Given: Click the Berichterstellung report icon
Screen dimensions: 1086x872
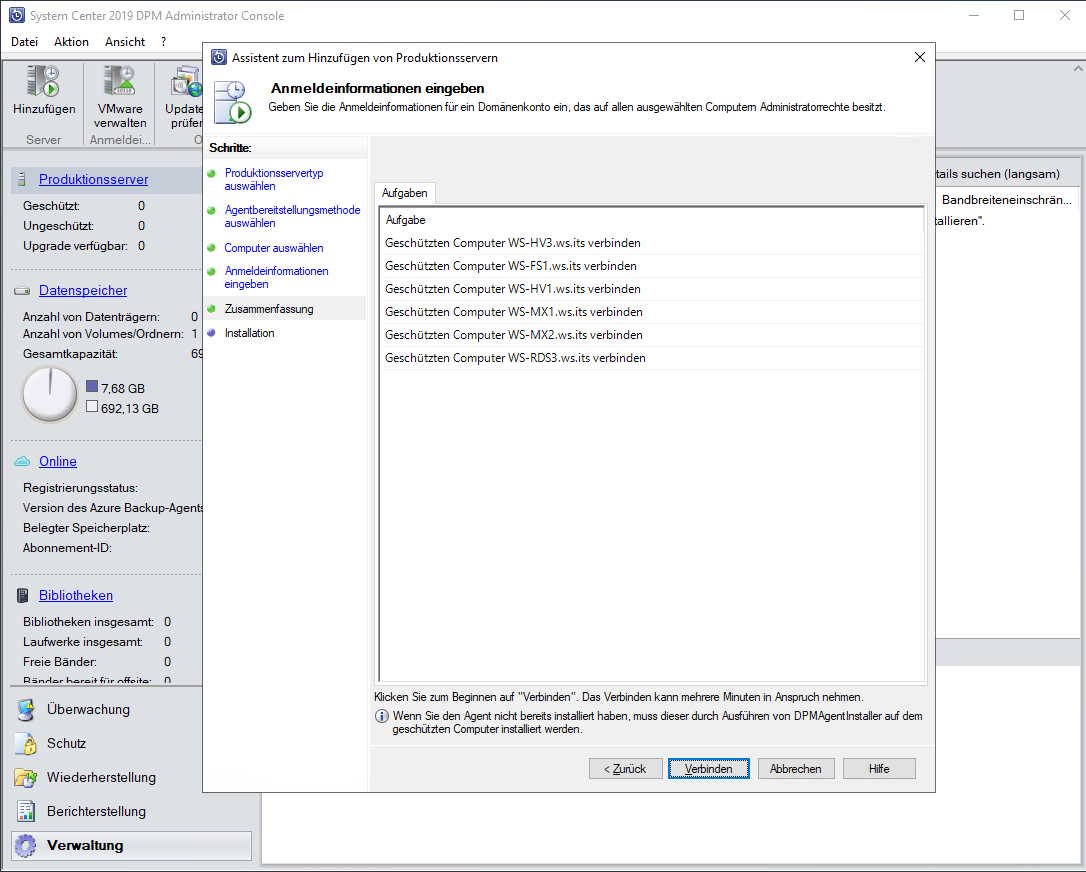Looking at the screenshot, I should coord(26,812).
